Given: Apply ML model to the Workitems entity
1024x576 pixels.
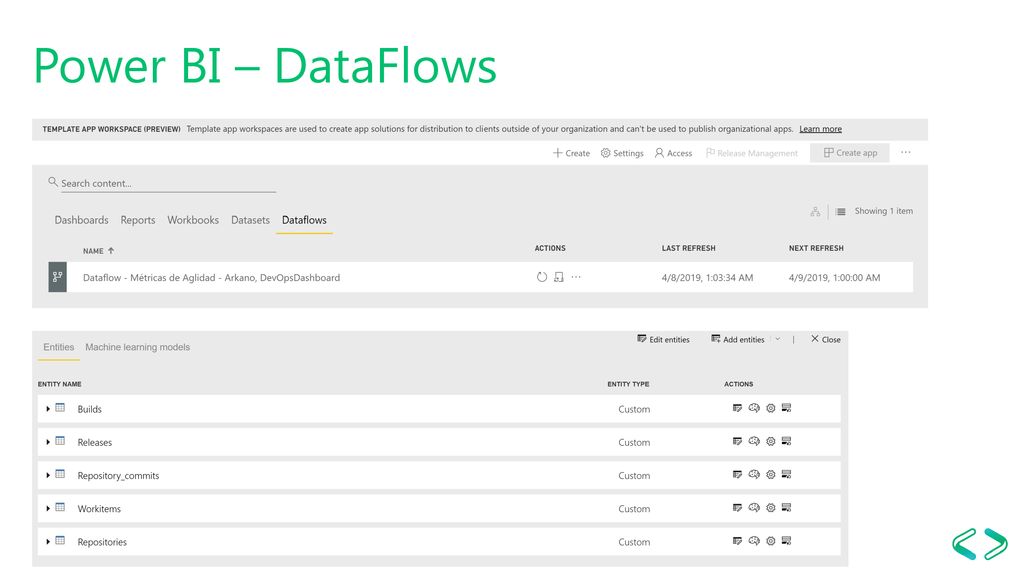Looking at the screenshot, I should click(754, 508).
